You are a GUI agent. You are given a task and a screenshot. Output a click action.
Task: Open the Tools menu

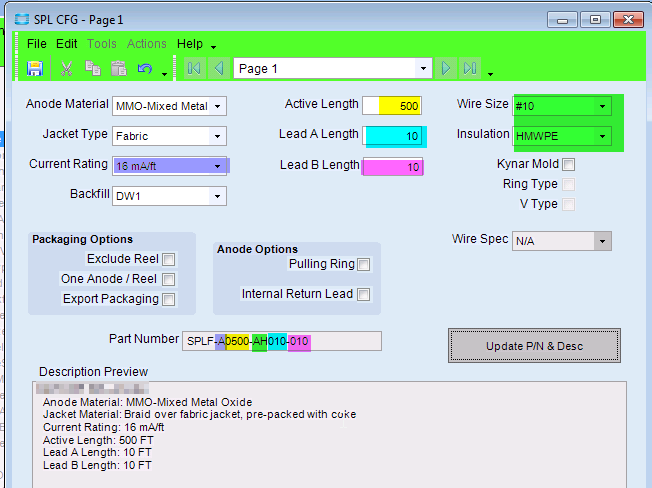(102, 44)
